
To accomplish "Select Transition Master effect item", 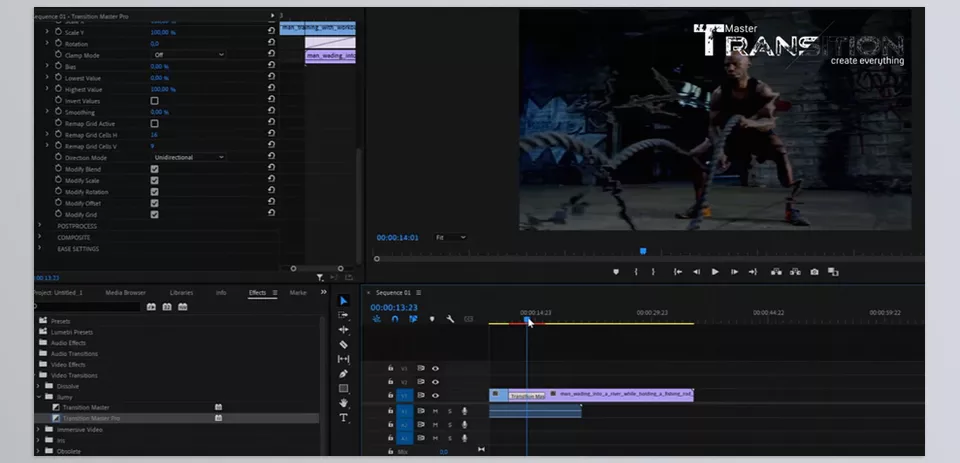I will (86, 407).
